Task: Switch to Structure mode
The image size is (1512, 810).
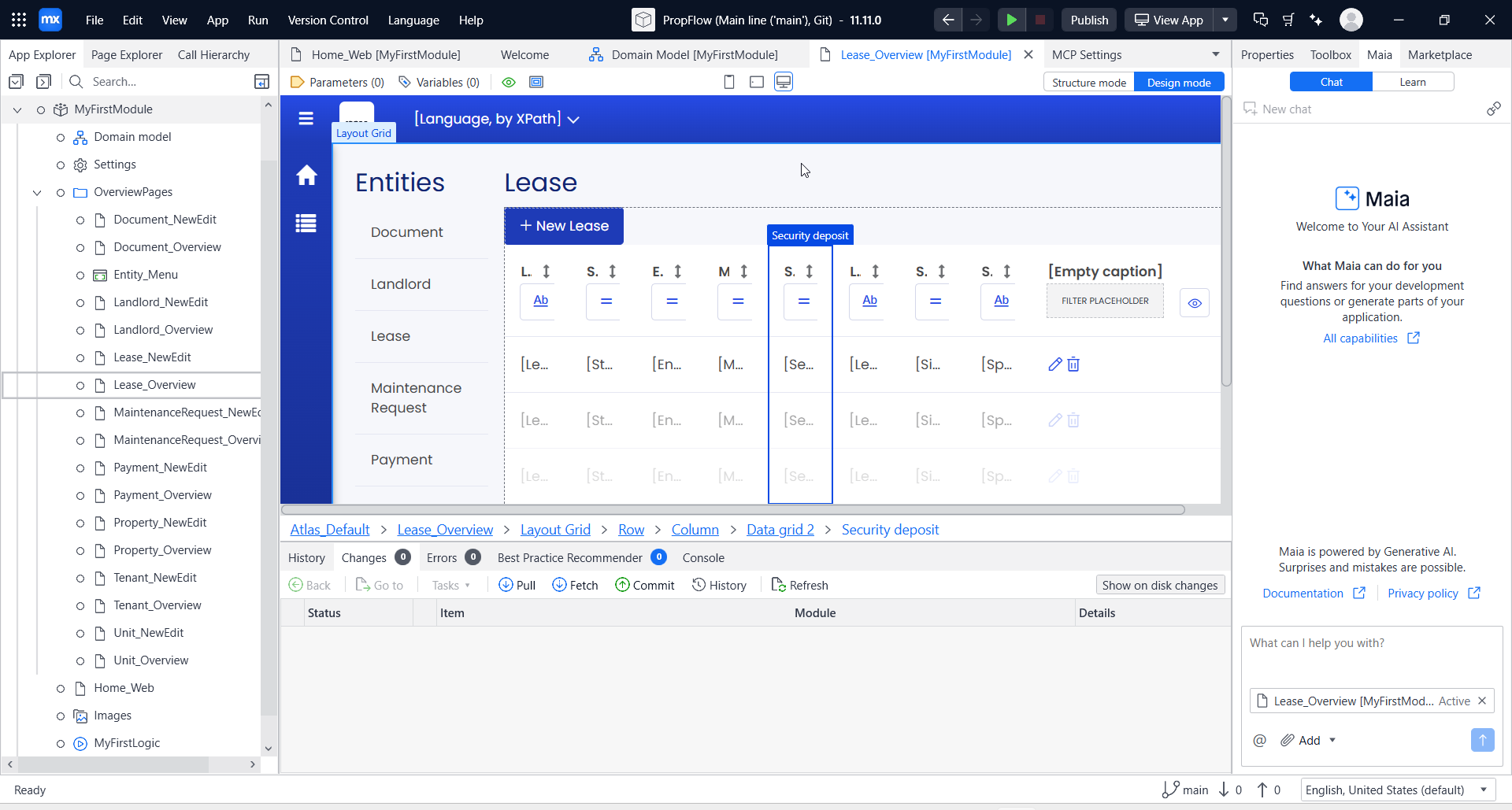Action: [x=1089, y=83]
